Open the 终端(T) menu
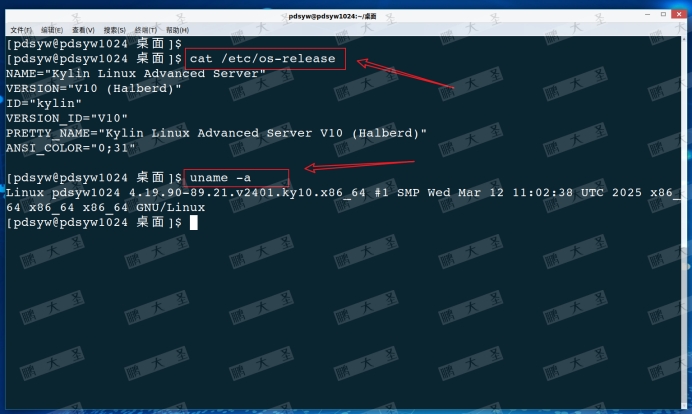 pyautogui.click(x=146, y=30)
